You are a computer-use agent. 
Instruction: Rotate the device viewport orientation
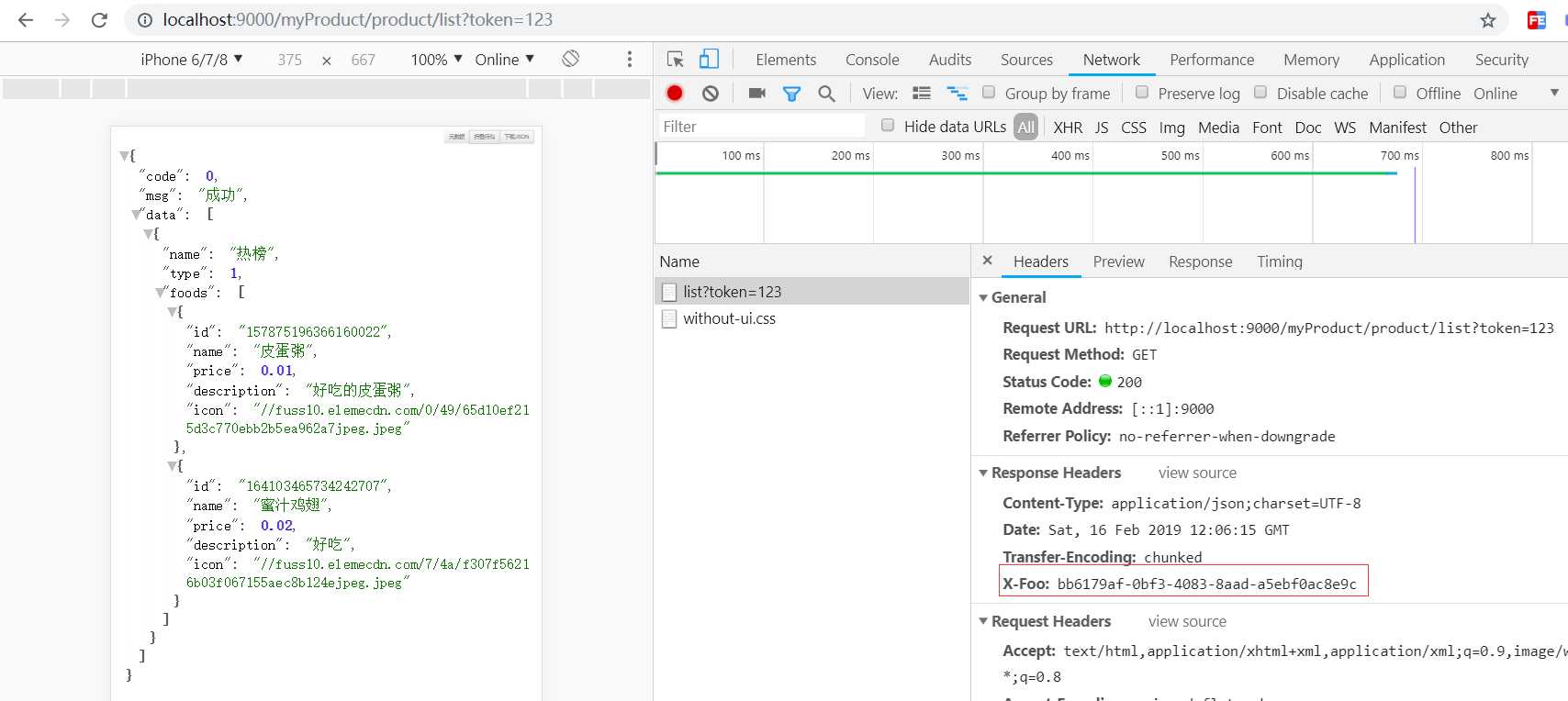click(x=571, y=59)
